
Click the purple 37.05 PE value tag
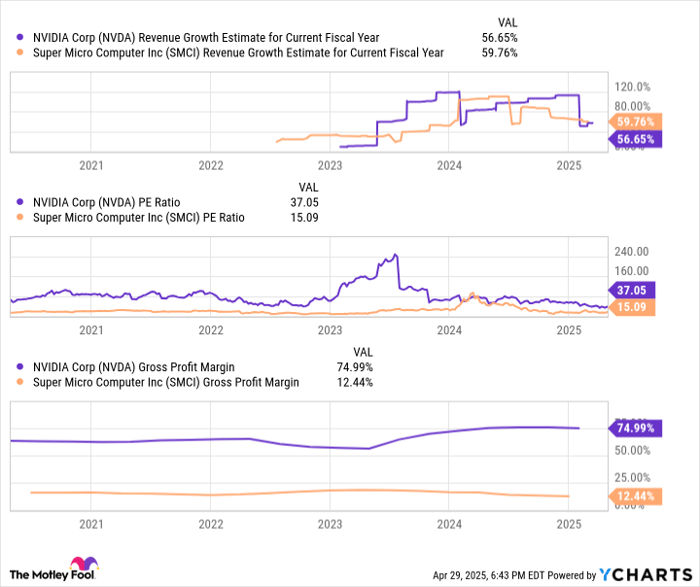click(638, 289)
